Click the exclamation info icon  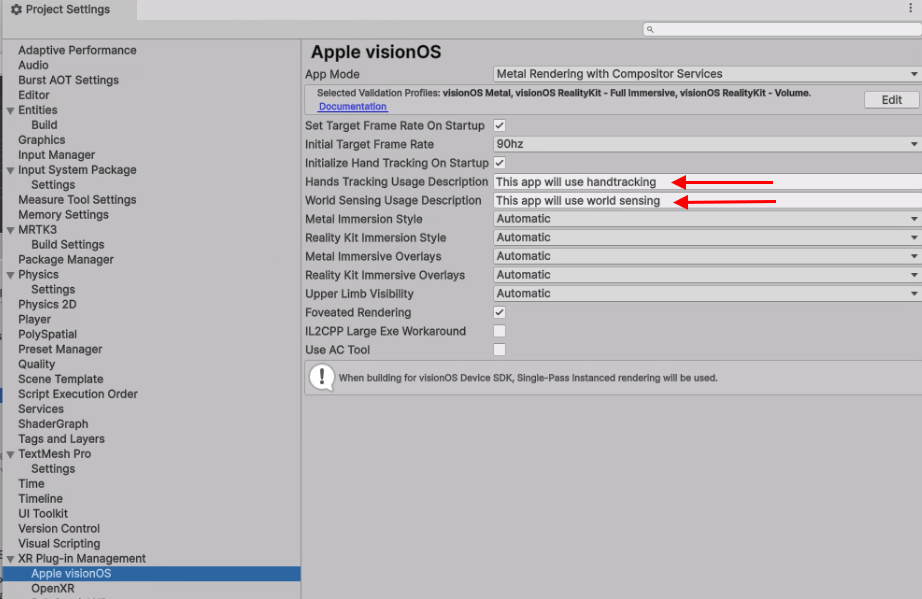(322, 377)
